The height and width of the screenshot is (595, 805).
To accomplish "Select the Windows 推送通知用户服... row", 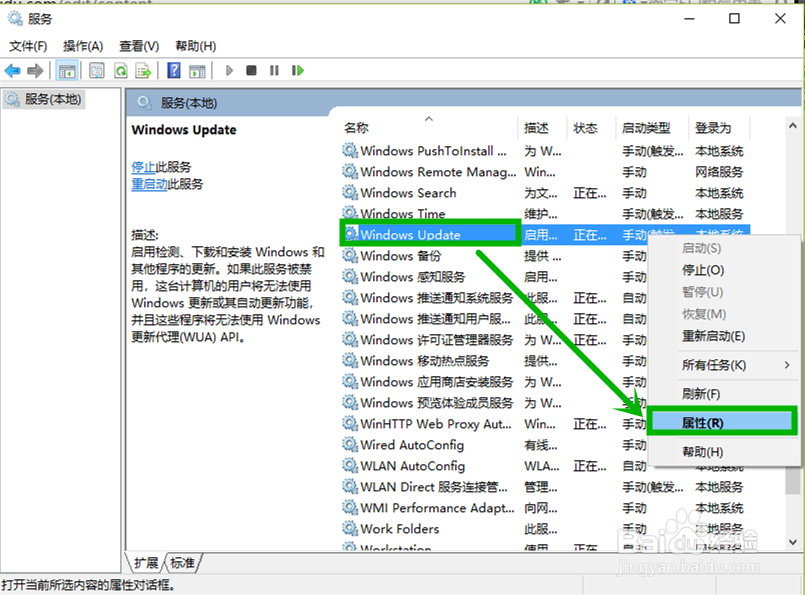I will coord(494,319).
